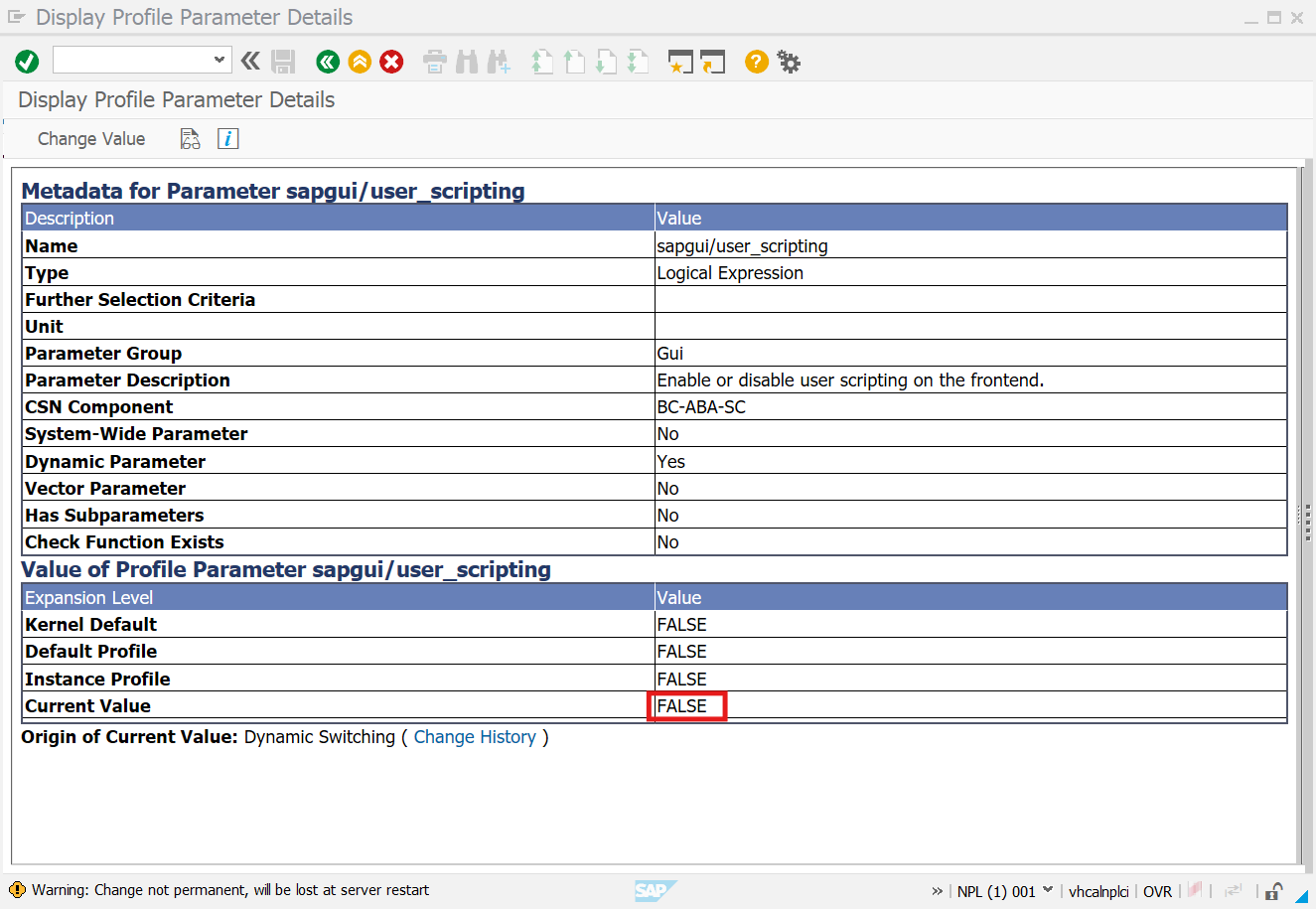The width and height of the screenshot is (1316, 909).
Task: Create new GUI window icon
Action: [680, 62]
